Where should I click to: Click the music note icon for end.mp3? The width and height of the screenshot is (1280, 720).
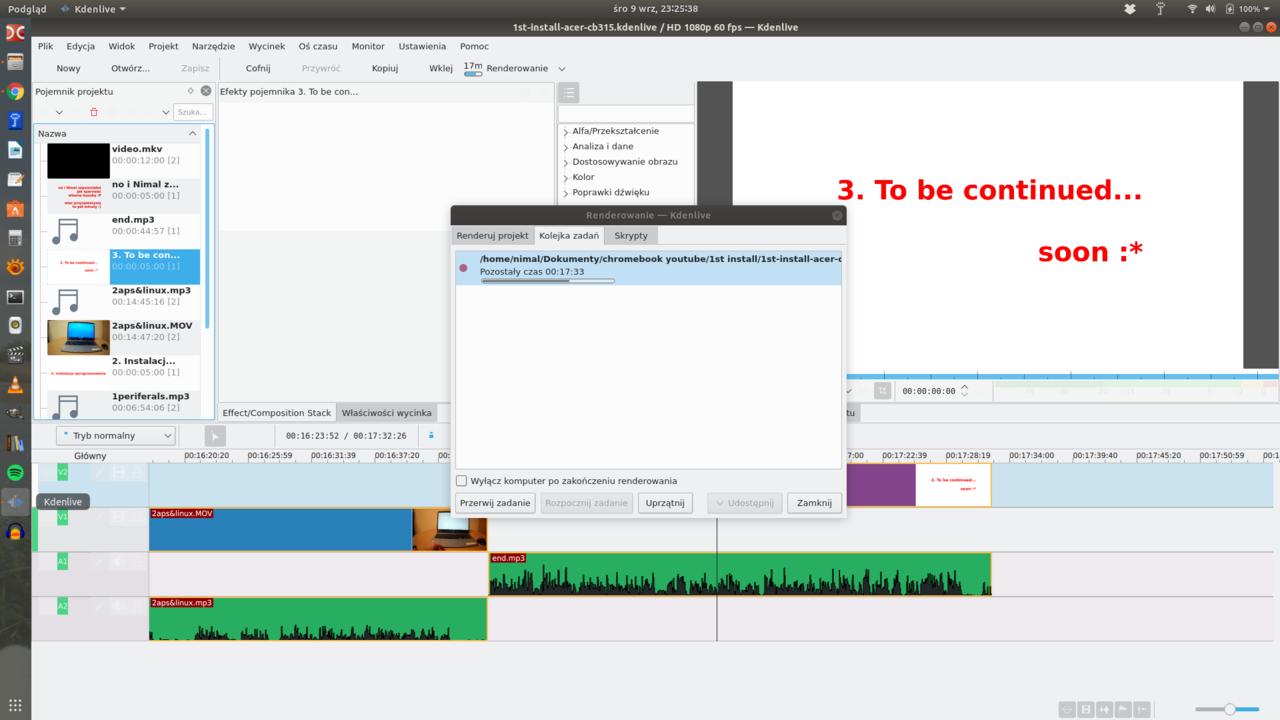click(x=66, y=231)
